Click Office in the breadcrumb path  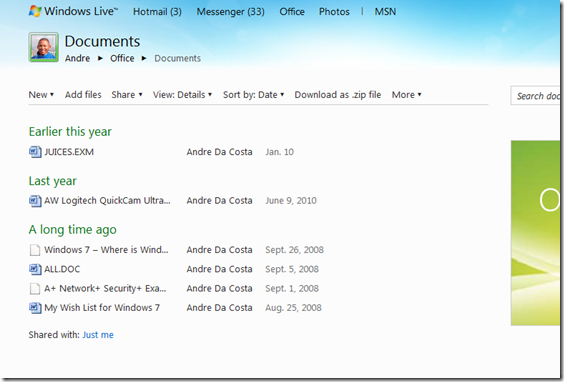(122, 58)
